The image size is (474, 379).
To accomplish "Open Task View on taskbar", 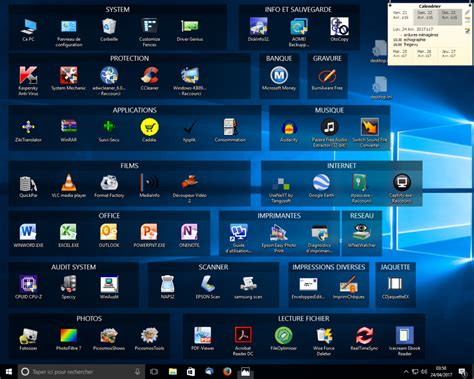I will pyautogui.click(x=154, y=372).
